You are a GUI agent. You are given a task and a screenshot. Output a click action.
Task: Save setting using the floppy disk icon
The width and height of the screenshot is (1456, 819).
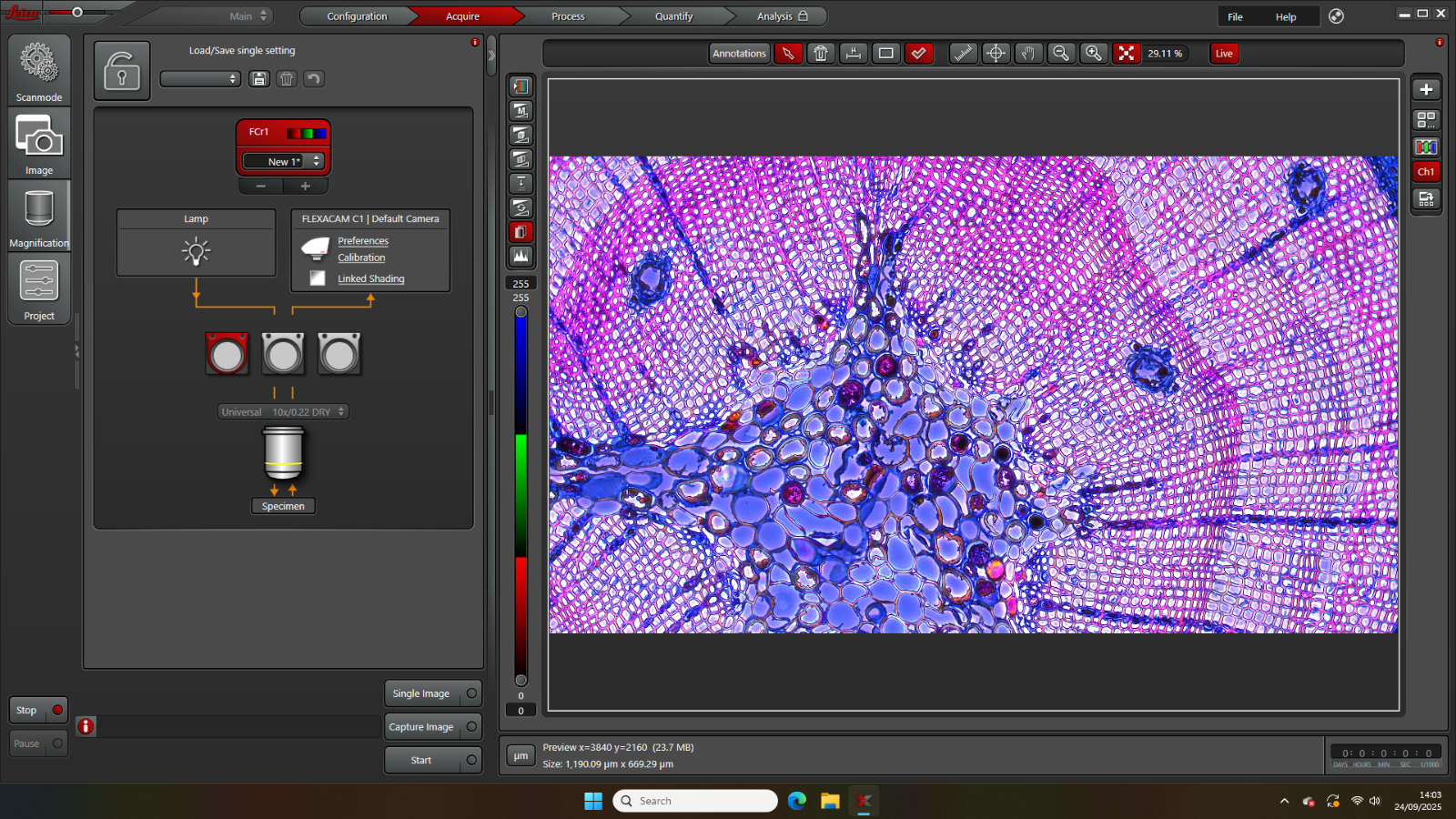click(x=259, y=79)
